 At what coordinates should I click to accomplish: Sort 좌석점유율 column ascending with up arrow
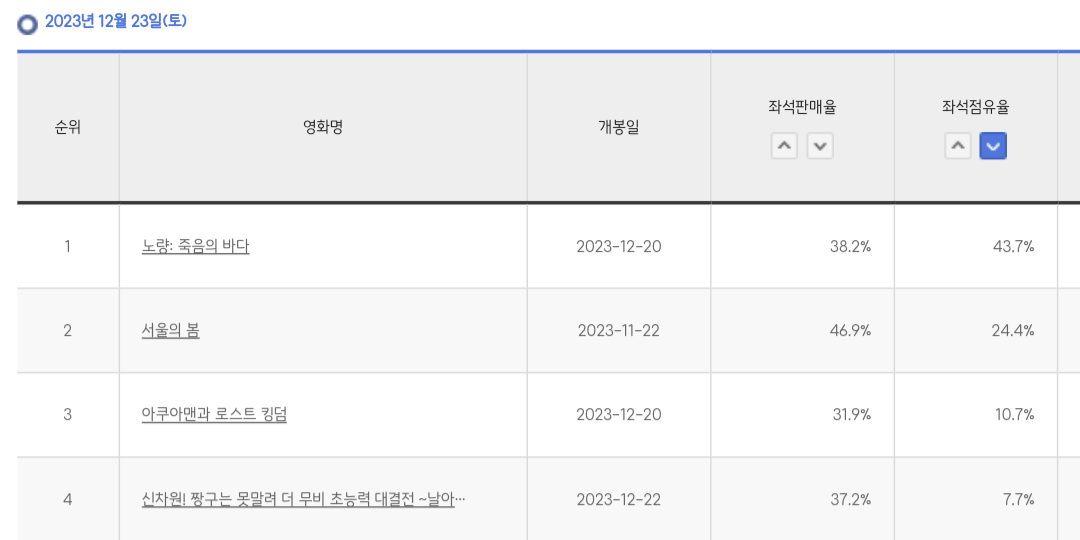(958, 147)
